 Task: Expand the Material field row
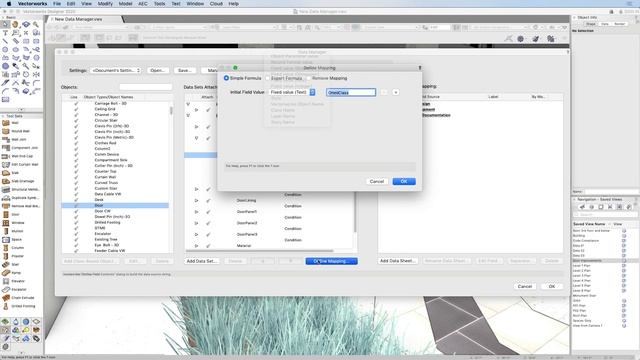[196, 246]
